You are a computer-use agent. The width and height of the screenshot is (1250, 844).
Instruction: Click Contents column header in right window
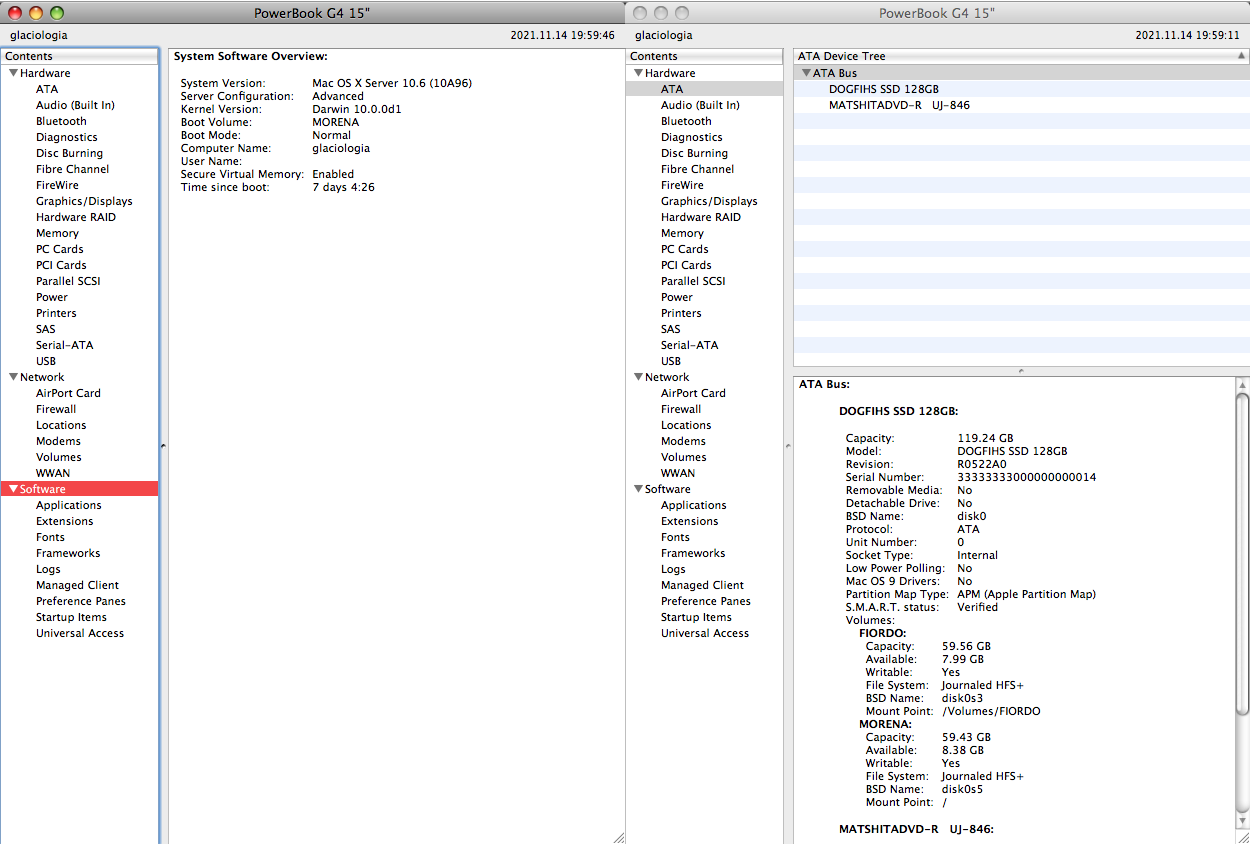point(704,56)
